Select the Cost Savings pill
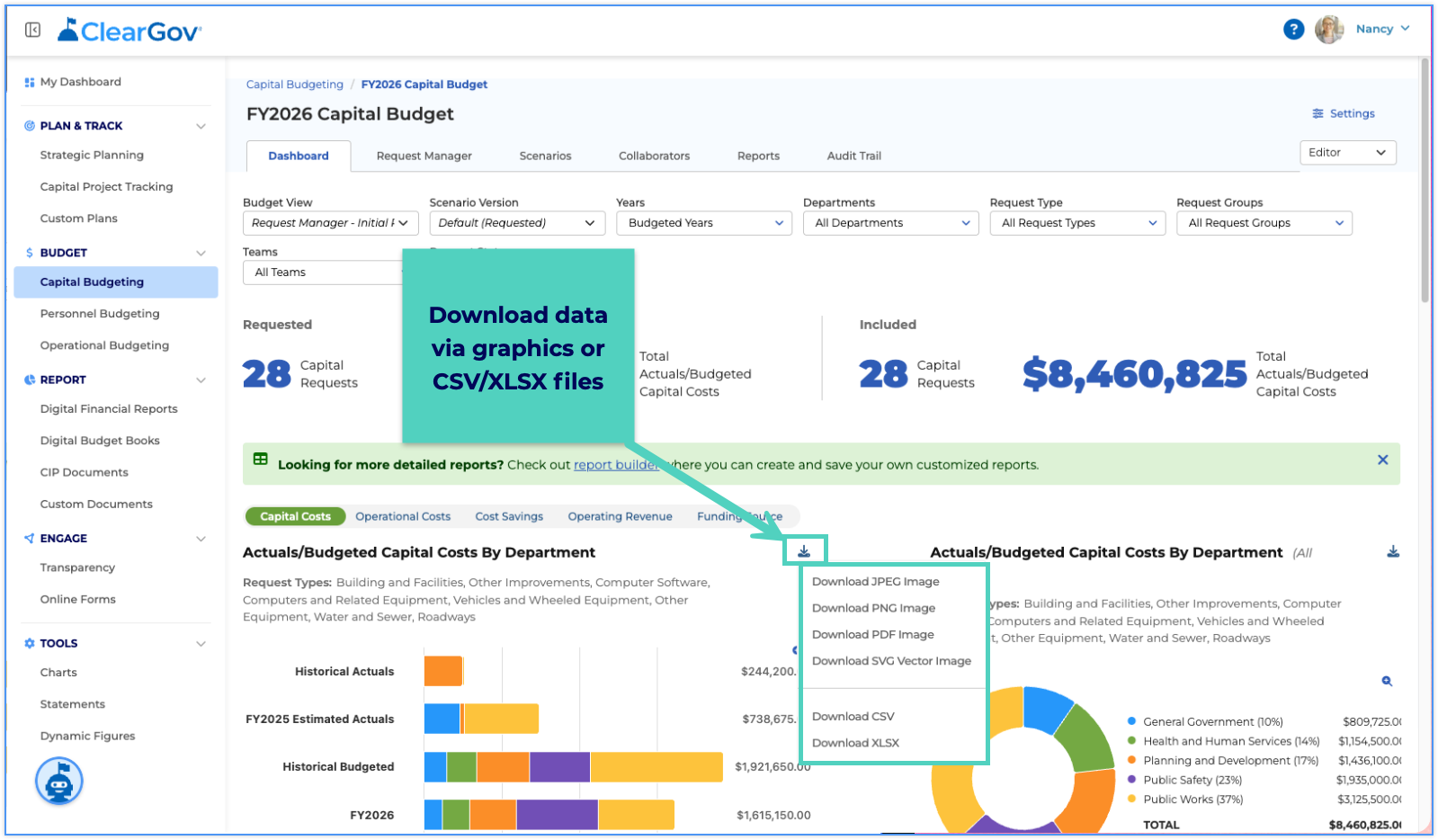Viewport: 1438px width, 840px height. pyautogui.click(x=509, y=516)
